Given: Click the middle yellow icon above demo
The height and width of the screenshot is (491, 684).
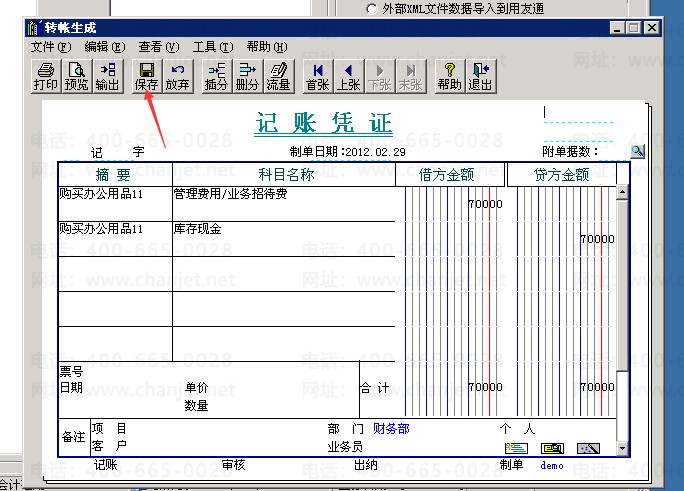Looking at the screenshot, I should click(552, 448).
